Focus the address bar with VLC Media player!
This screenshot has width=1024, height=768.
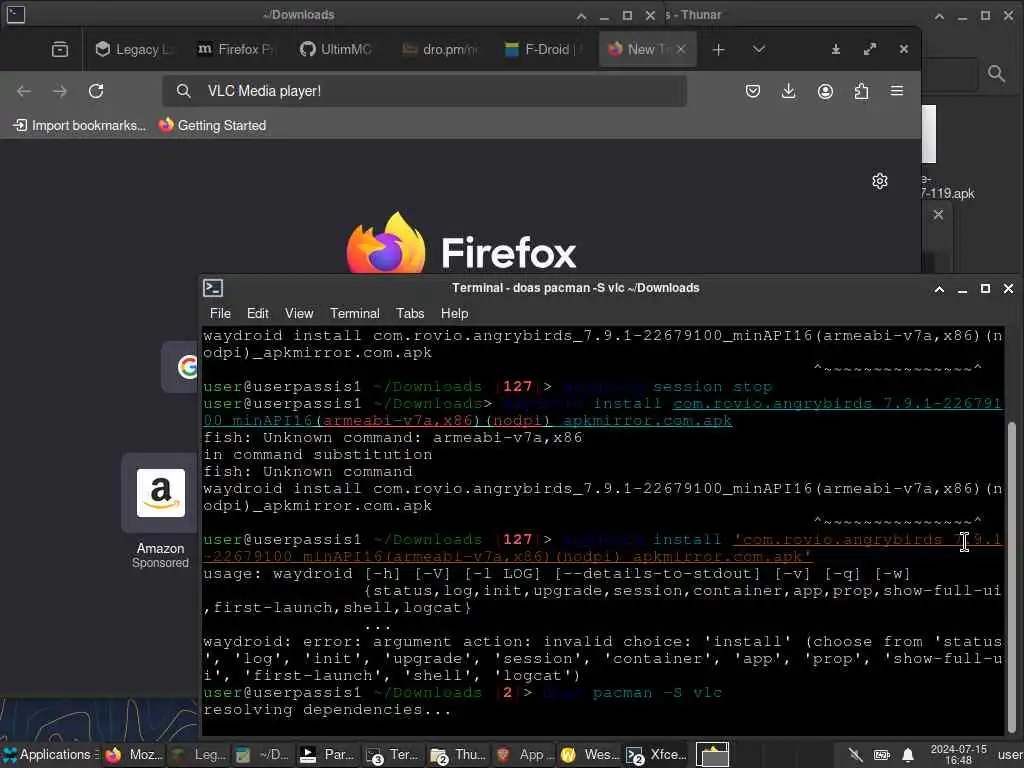point(424,91)
